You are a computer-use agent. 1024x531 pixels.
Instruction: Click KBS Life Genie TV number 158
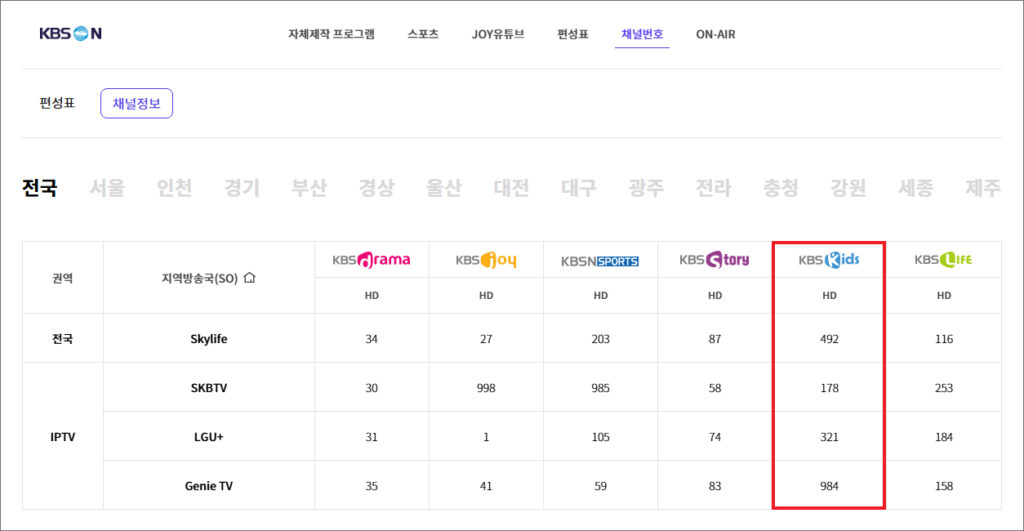[944, 485]
